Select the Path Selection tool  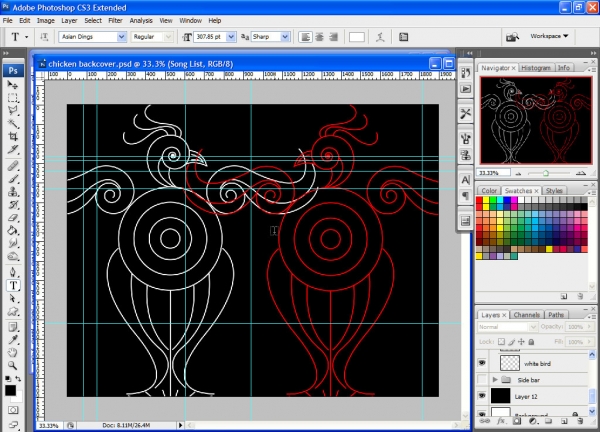coord(13,298)
